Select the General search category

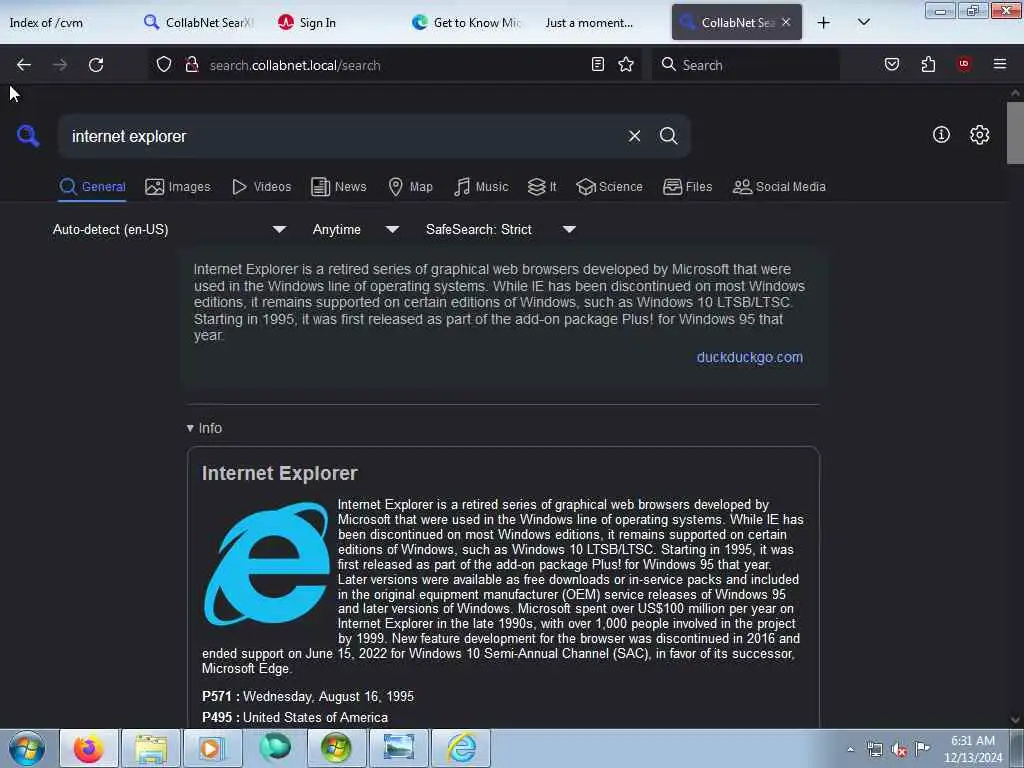[92, 187]
